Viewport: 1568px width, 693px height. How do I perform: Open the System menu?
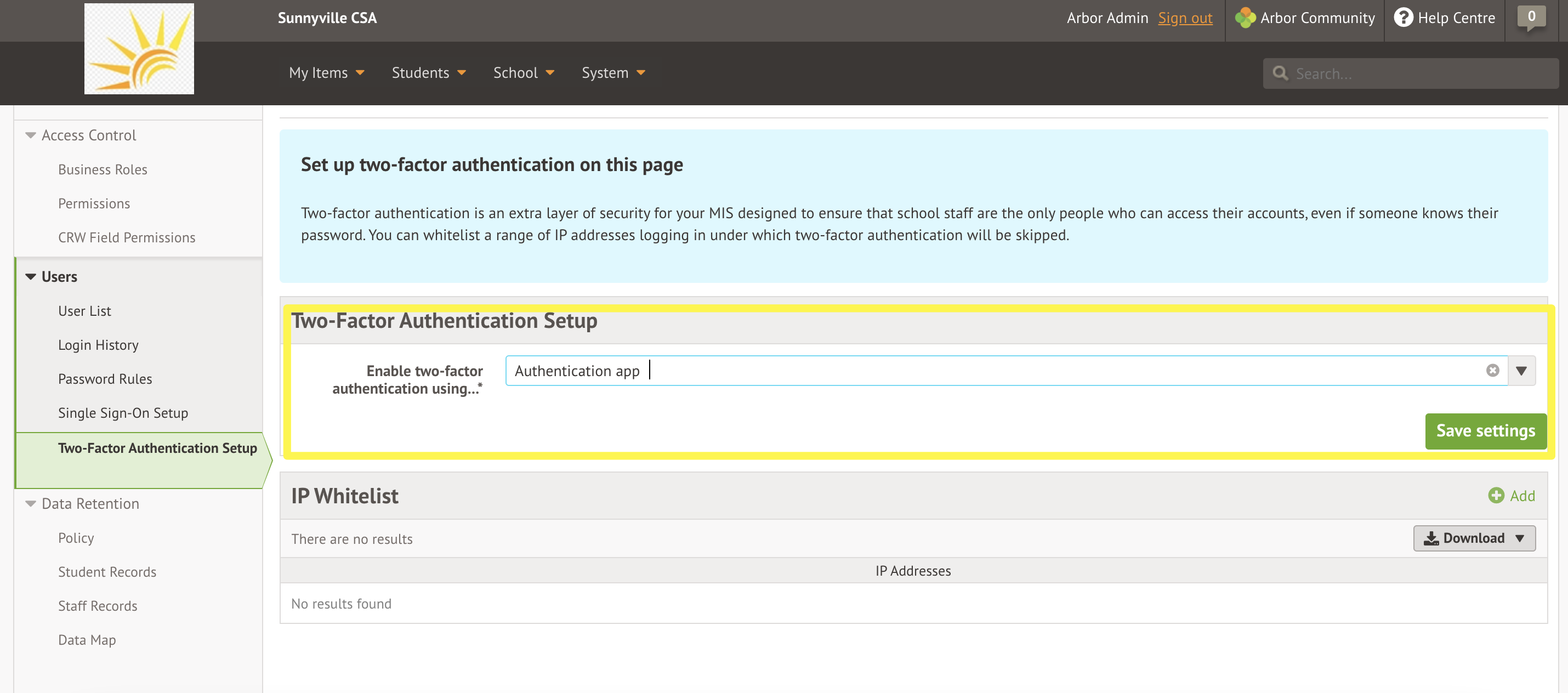click(613, 73)
